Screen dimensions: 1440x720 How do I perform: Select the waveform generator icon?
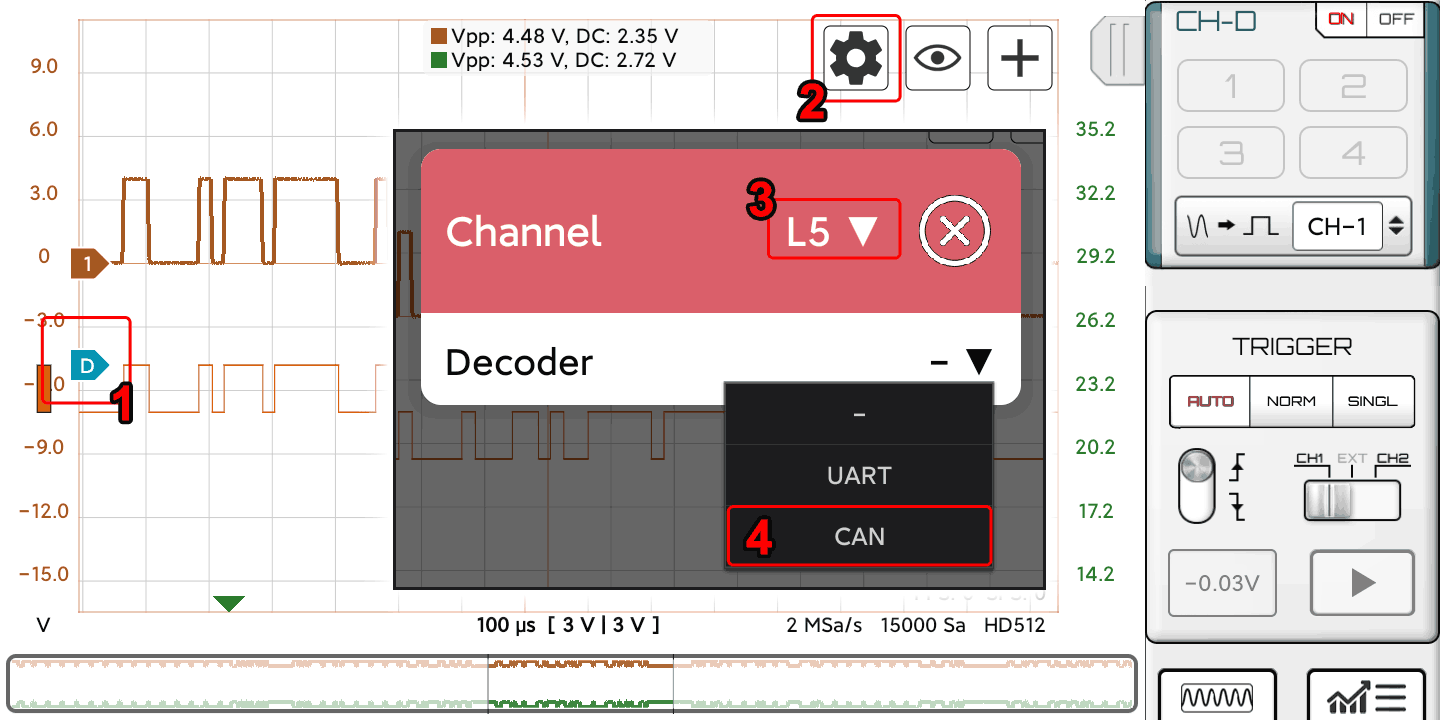(1217, 698)
